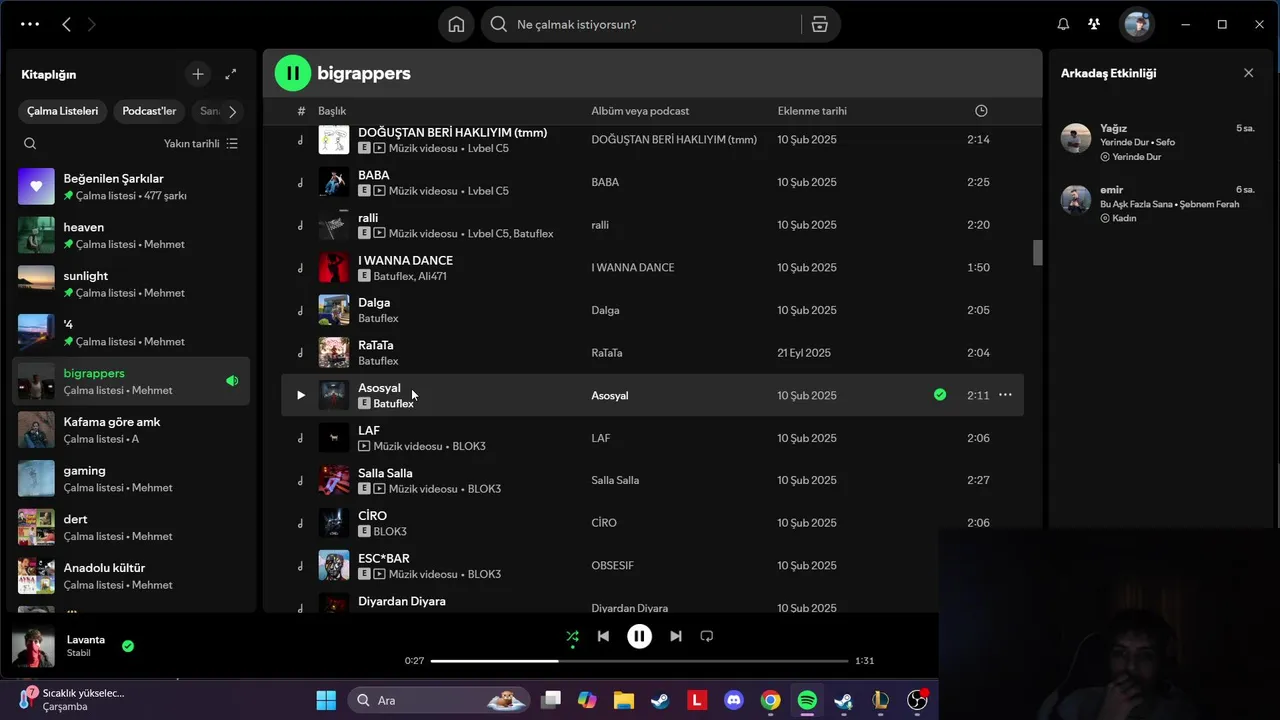Viewport: 1280px width, 720px height.
Task: Skip to the previous track
Action: click(x=603, y=636)
